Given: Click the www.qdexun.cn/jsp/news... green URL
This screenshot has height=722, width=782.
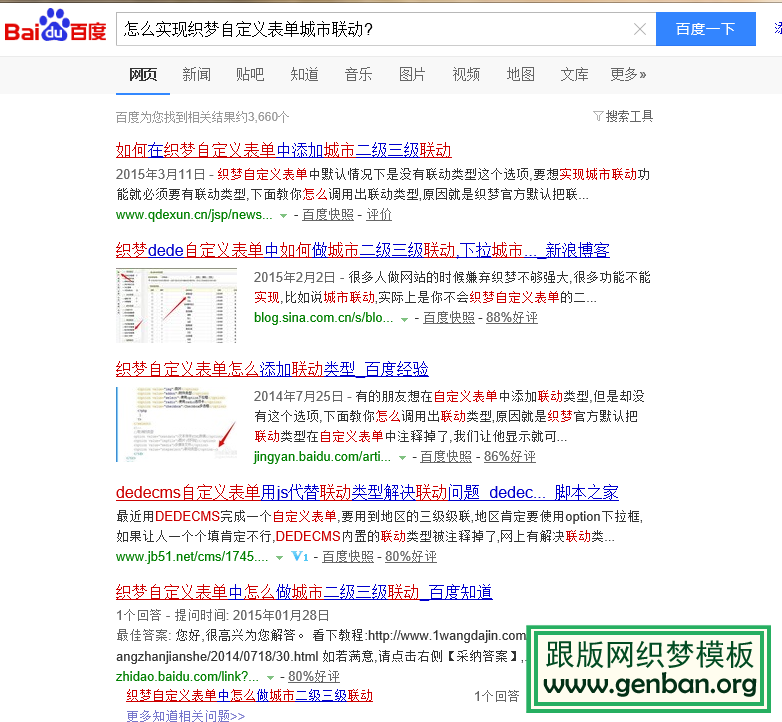Looking at the screenshot, I should [x=194, y=215].
